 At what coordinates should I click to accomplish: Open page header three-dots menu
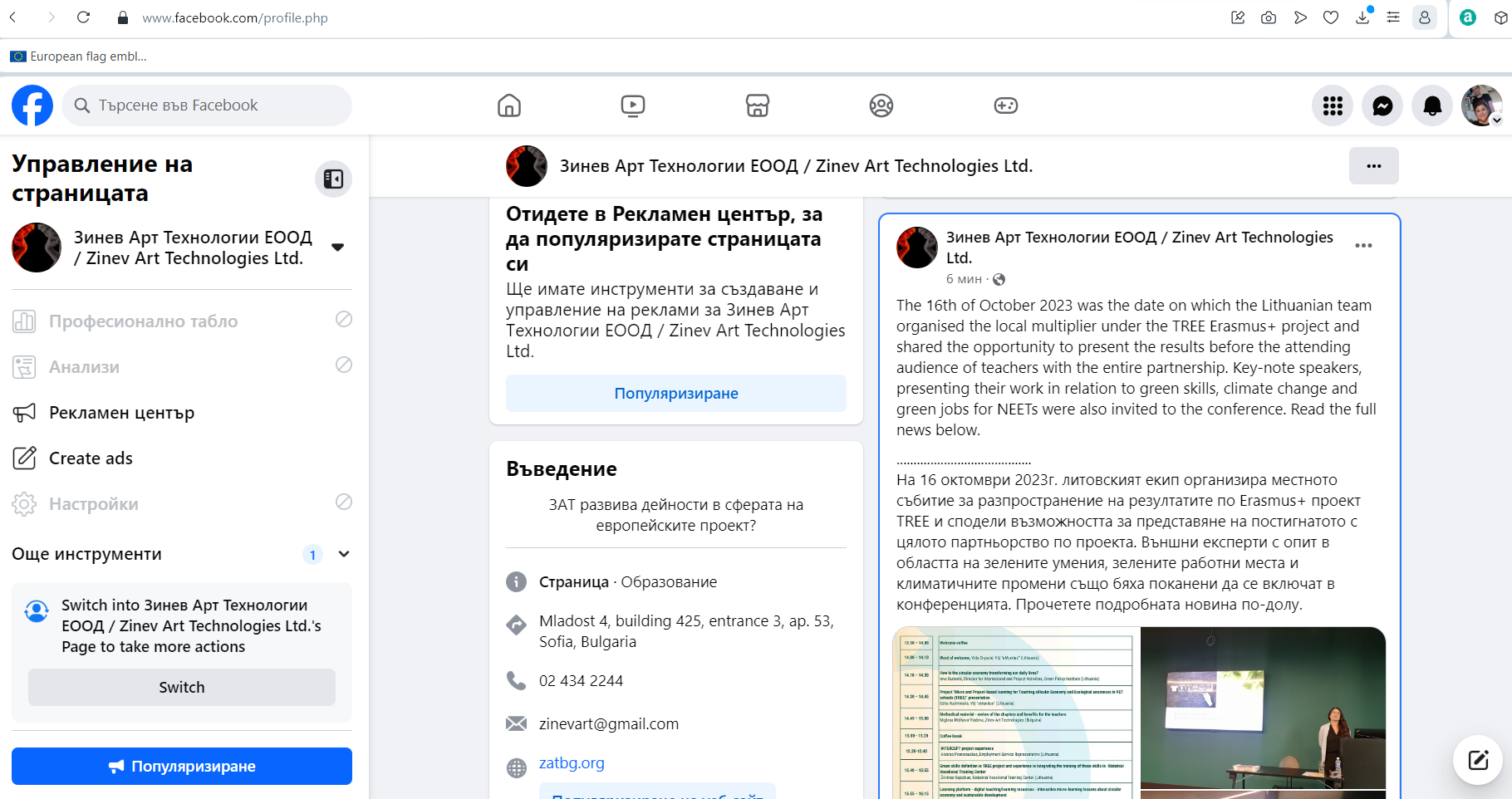1374,166
